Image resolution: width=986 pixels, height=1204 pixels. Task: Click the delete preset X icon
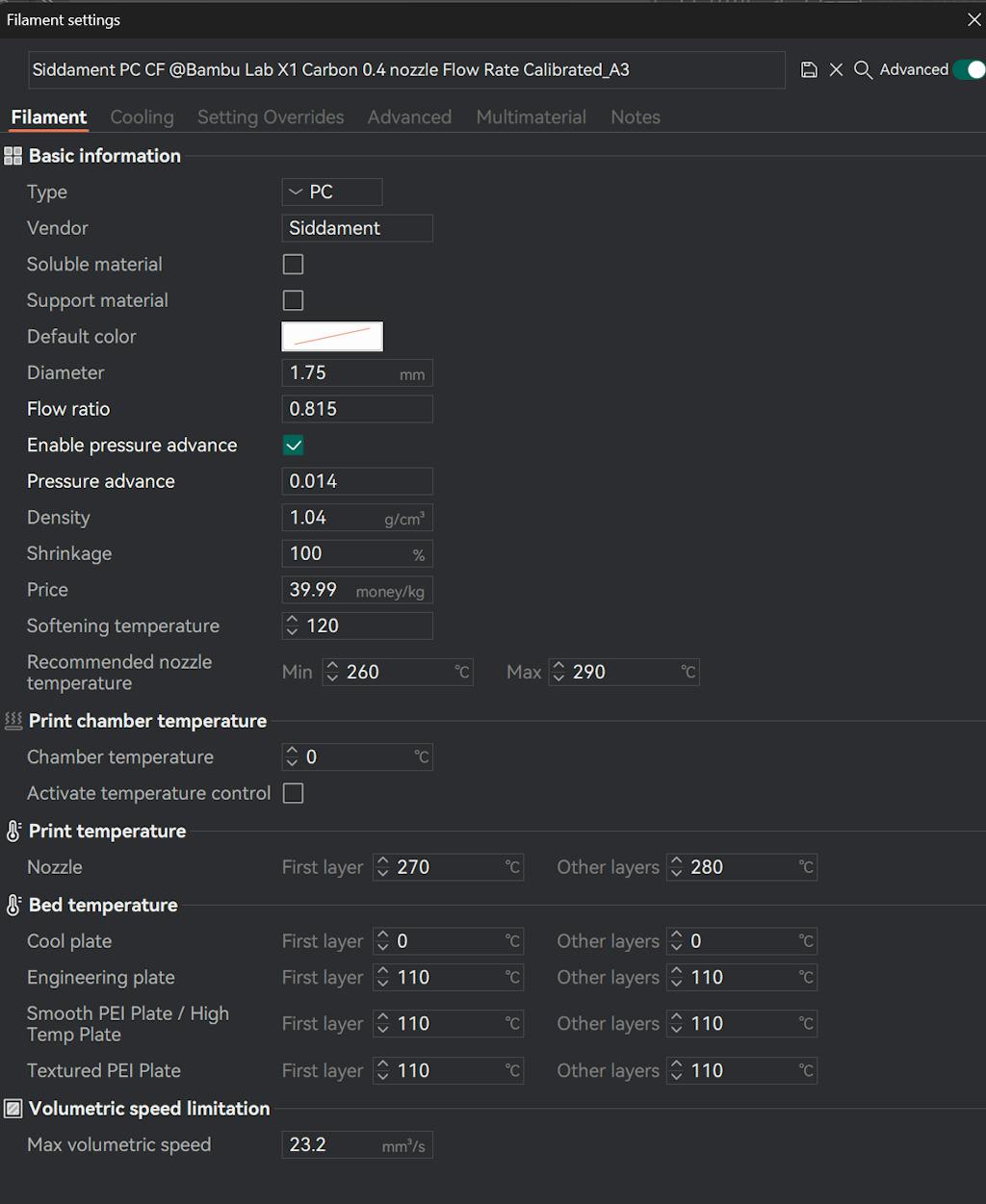pos(836,70)
